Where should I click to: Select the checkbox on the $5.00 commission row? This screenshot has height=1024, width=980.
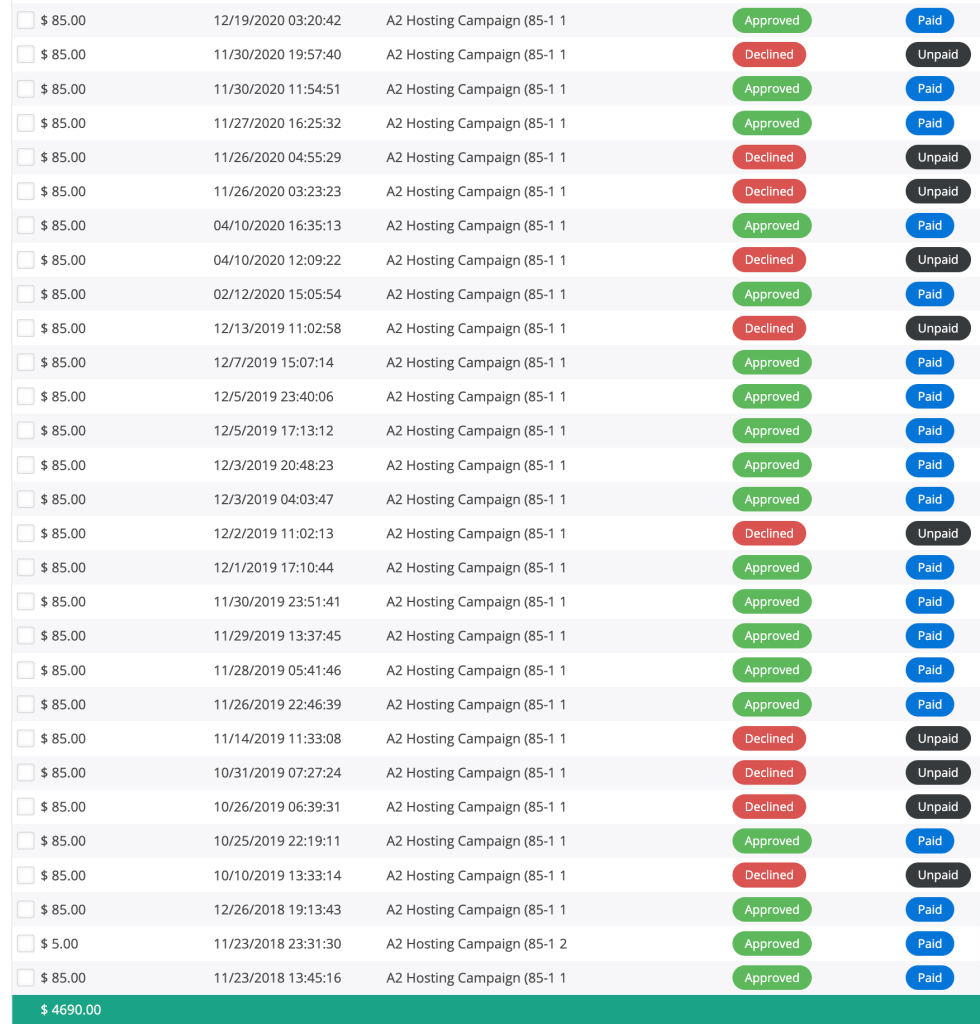pos(26,944)
